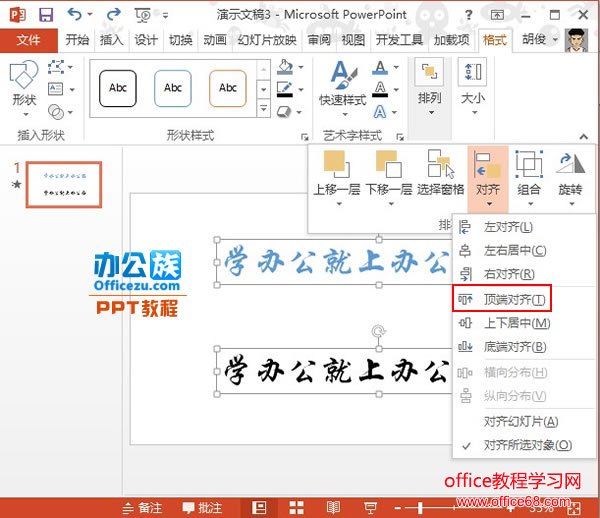This screenshot has height=518, width=600.
Task: Expand the shape styles gallery More arrow
Action: 264,108
